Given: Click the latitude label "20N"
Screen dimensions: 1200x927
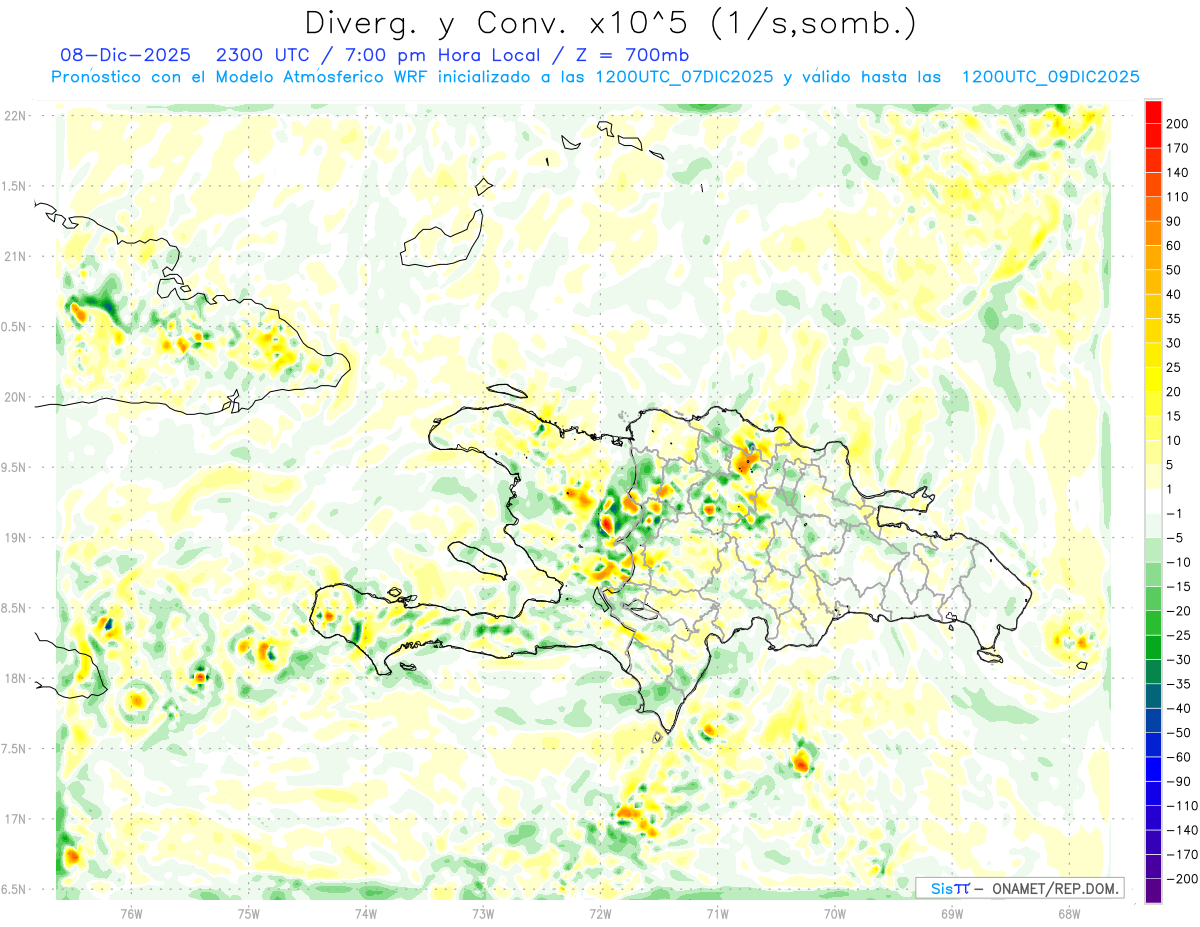Looking at the screenshot, I should (15, 397).
